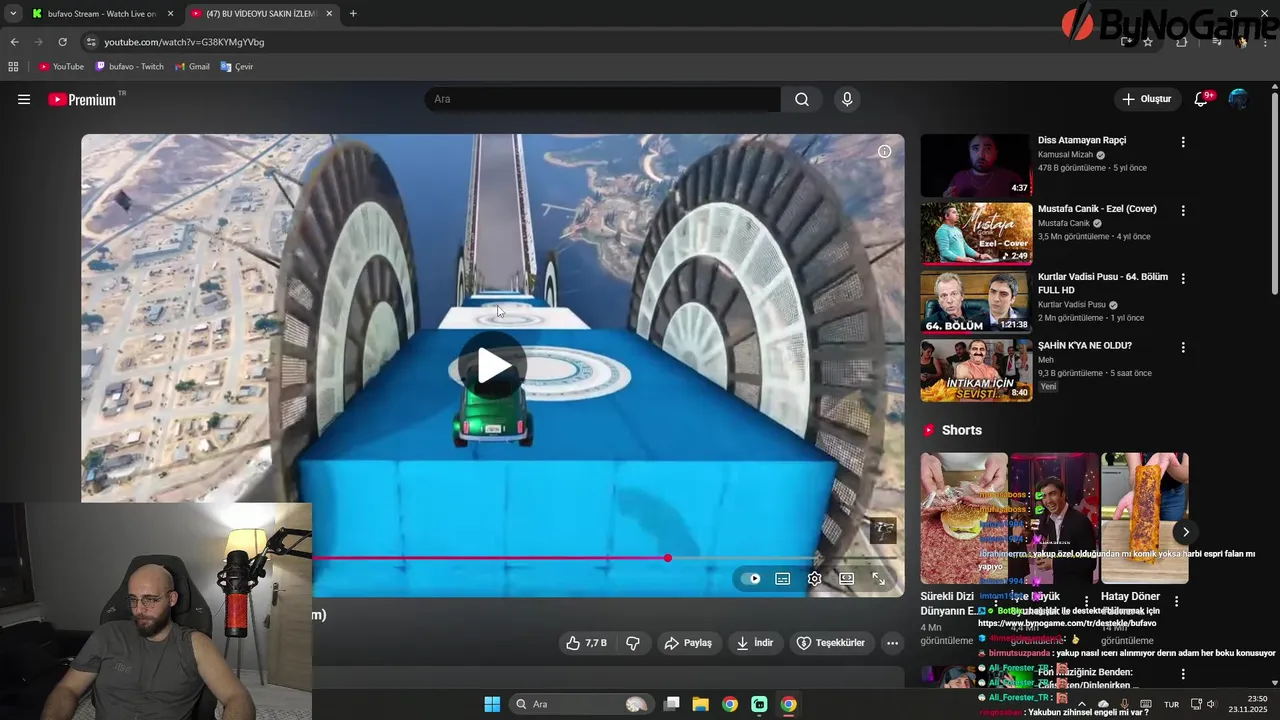
Task: Download the video with İndir
Action: pos(755,643)
